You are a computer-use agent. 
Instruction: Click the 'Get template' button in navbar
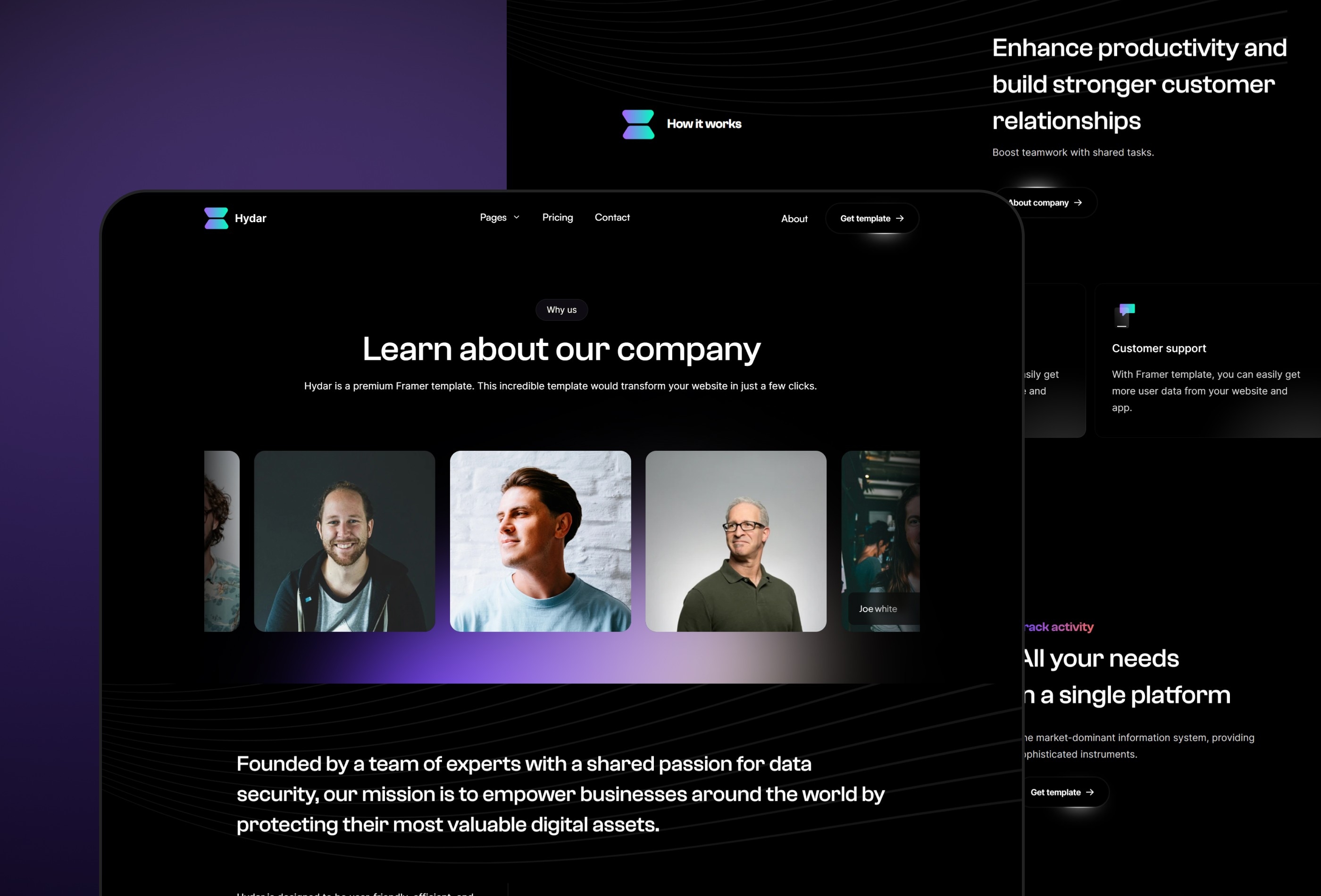pyautogui.click(x=872, y=218)
